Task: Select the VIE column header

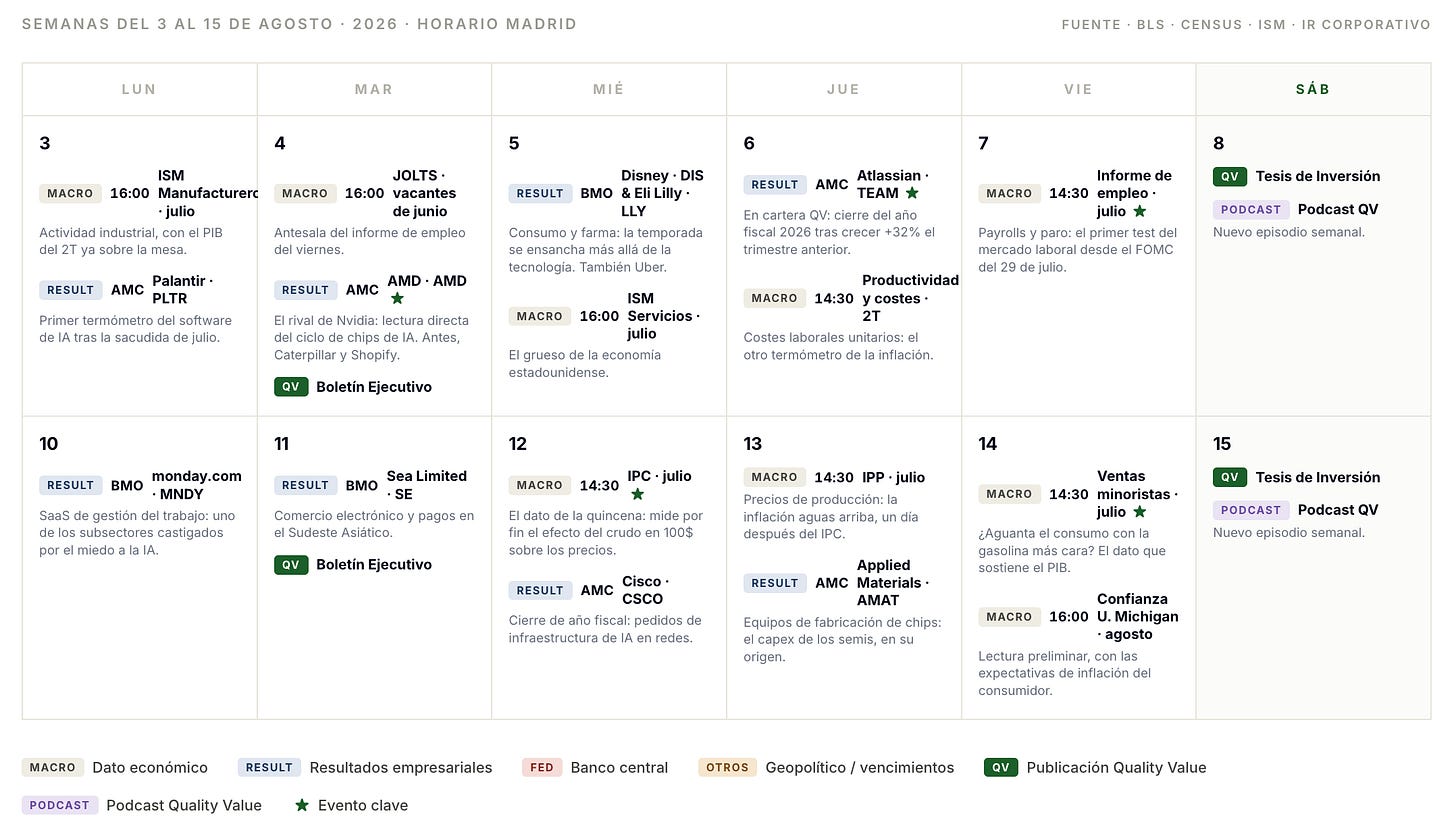Action: click(1078, 89)
